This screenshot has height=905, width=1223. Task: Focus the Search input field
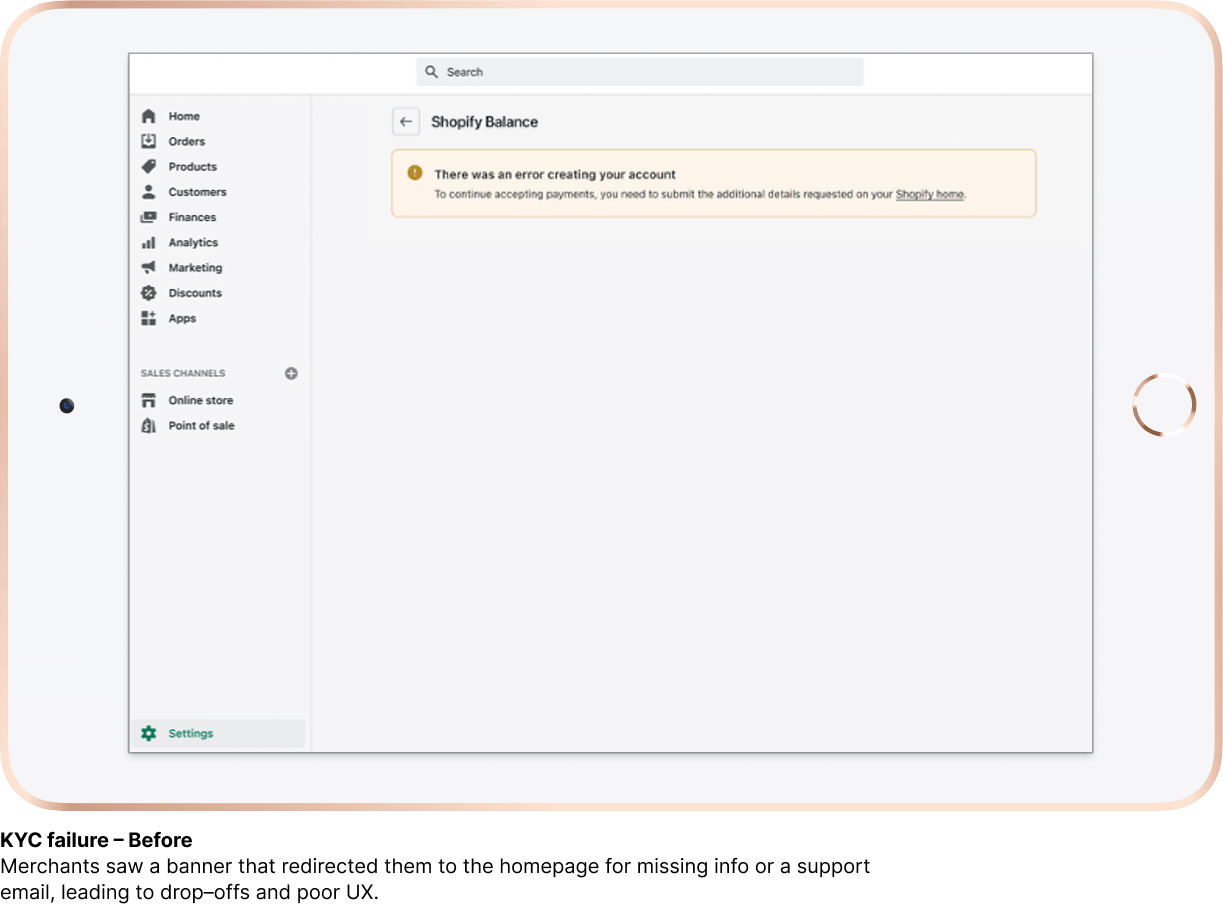(640, 72)
